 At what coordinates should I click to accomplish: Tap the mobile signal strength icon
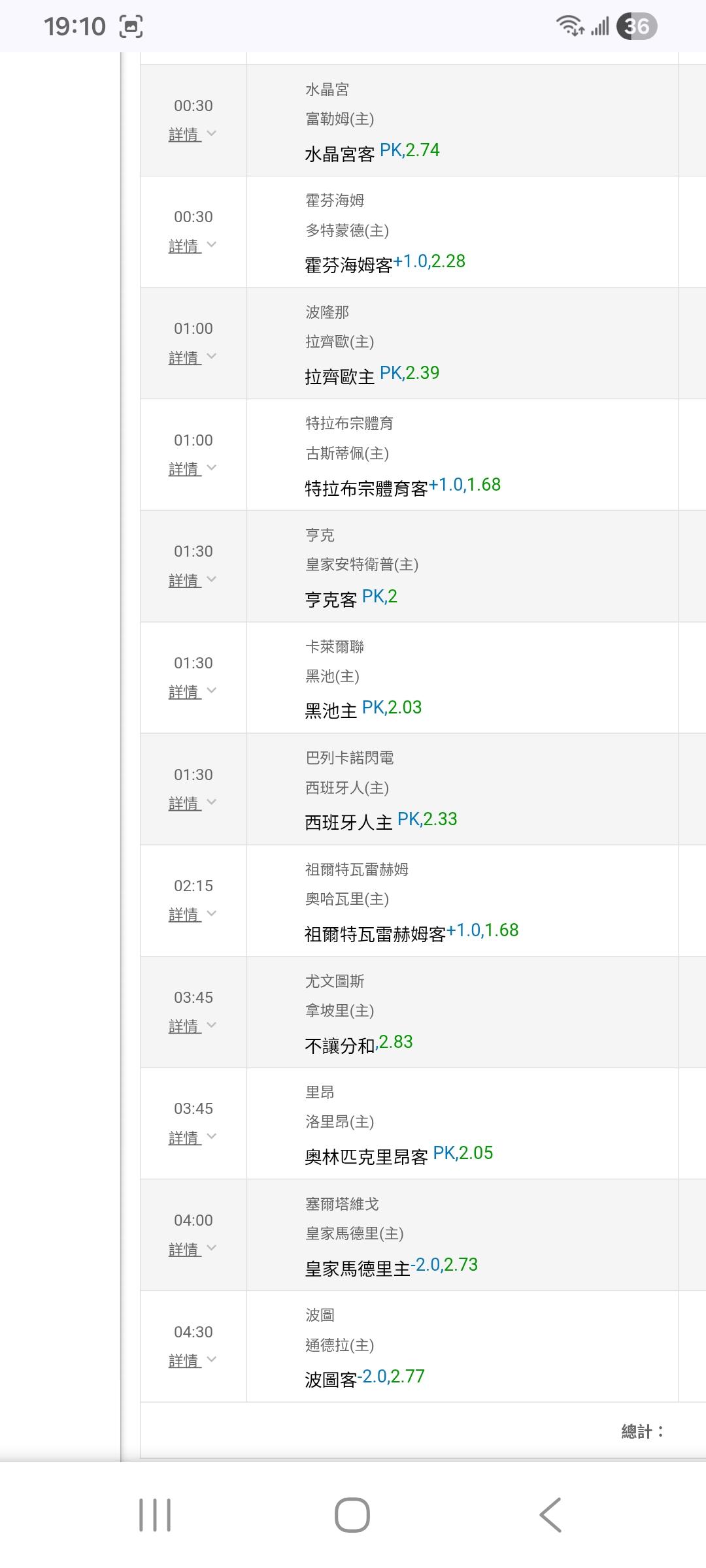tap(600, 27)
